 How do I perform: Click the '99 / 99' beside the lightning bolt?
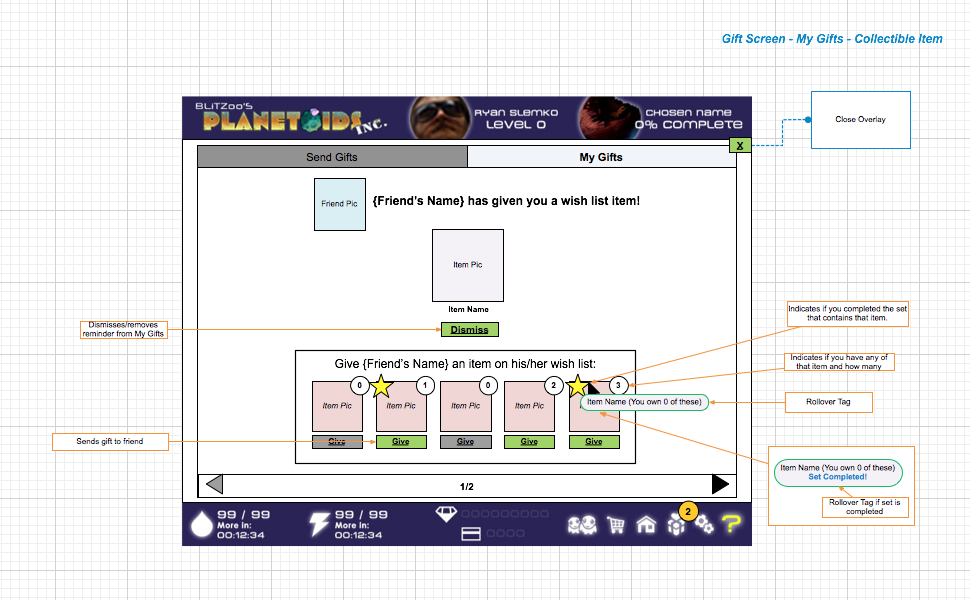tap(361, 515)
